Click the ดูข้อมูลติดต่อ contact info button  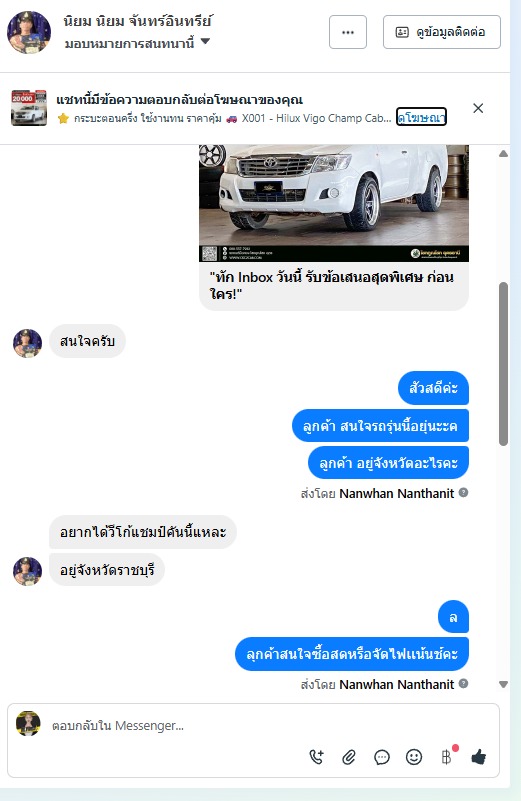tap(442, 32)
